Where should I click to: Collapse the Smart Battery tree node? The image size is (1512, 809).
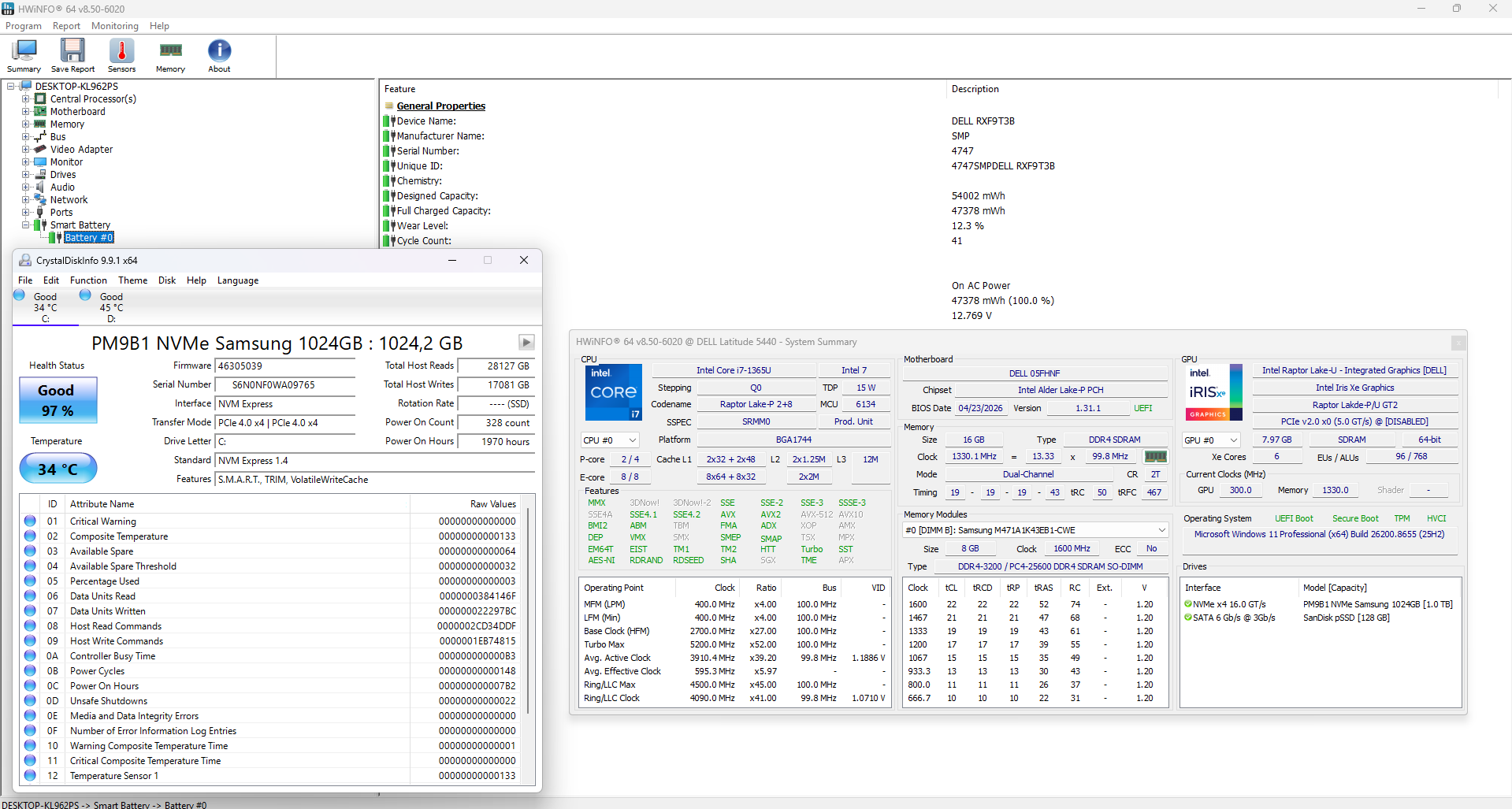click(x=26, y=225)
